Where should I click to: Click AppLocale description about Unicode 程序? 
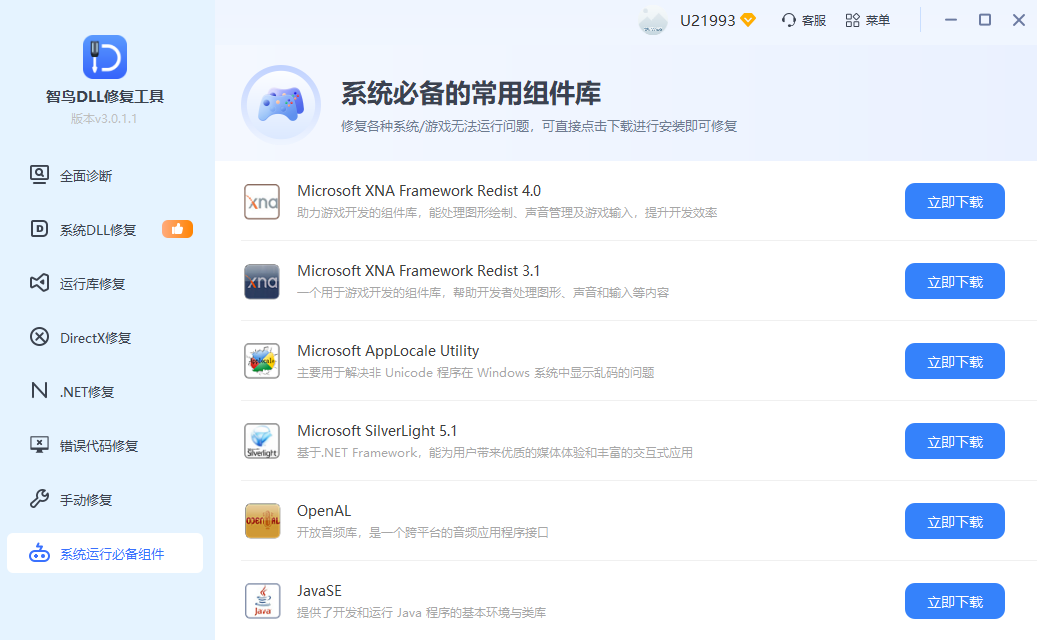coord(476,373)
